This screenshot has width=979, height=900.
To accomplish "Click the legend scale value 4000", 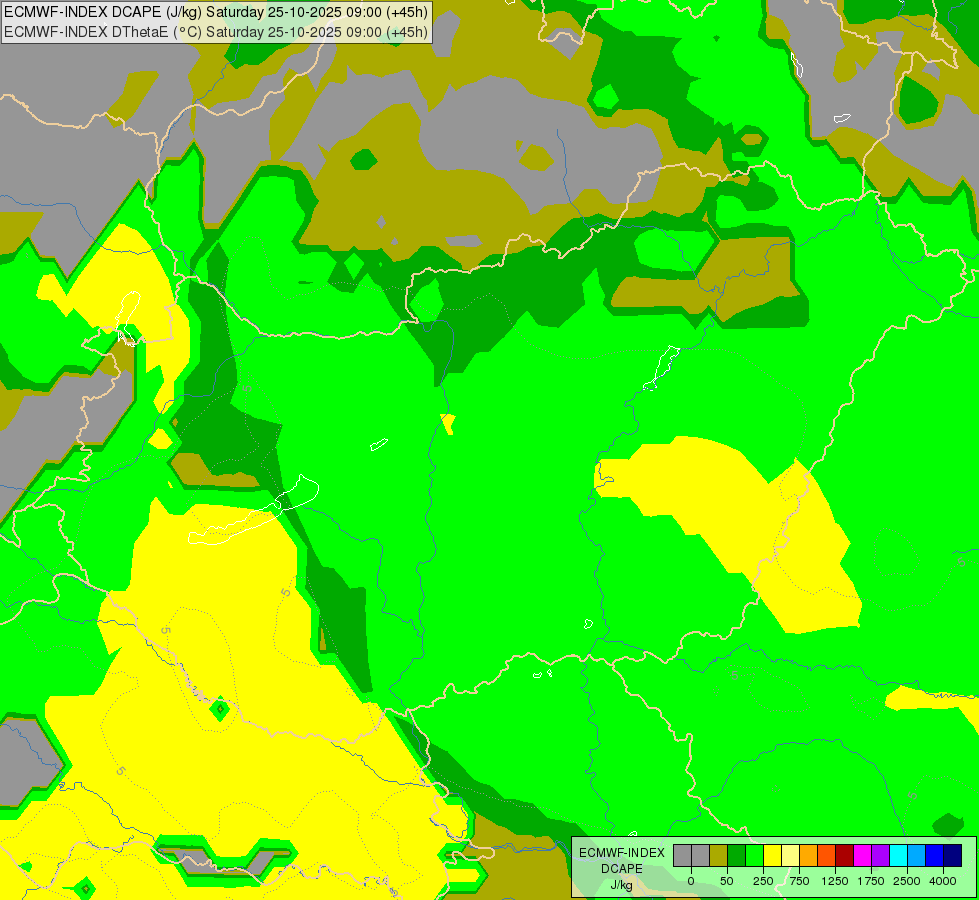I will (943, 881).
